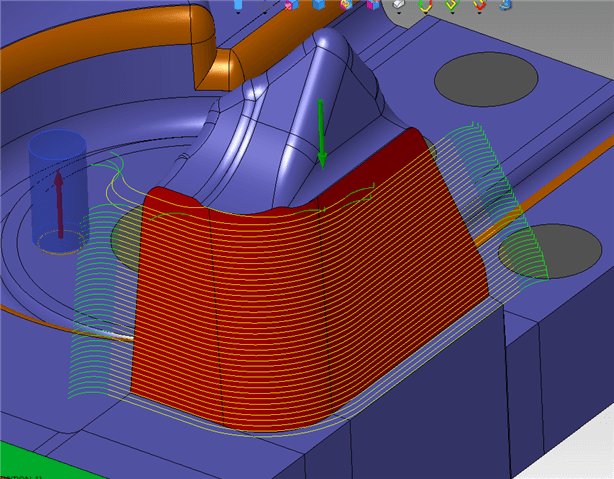Click the green and yellow diamond toolpath icon
The height and width of the screenshot is (479, 614).
tap(452, 5)
